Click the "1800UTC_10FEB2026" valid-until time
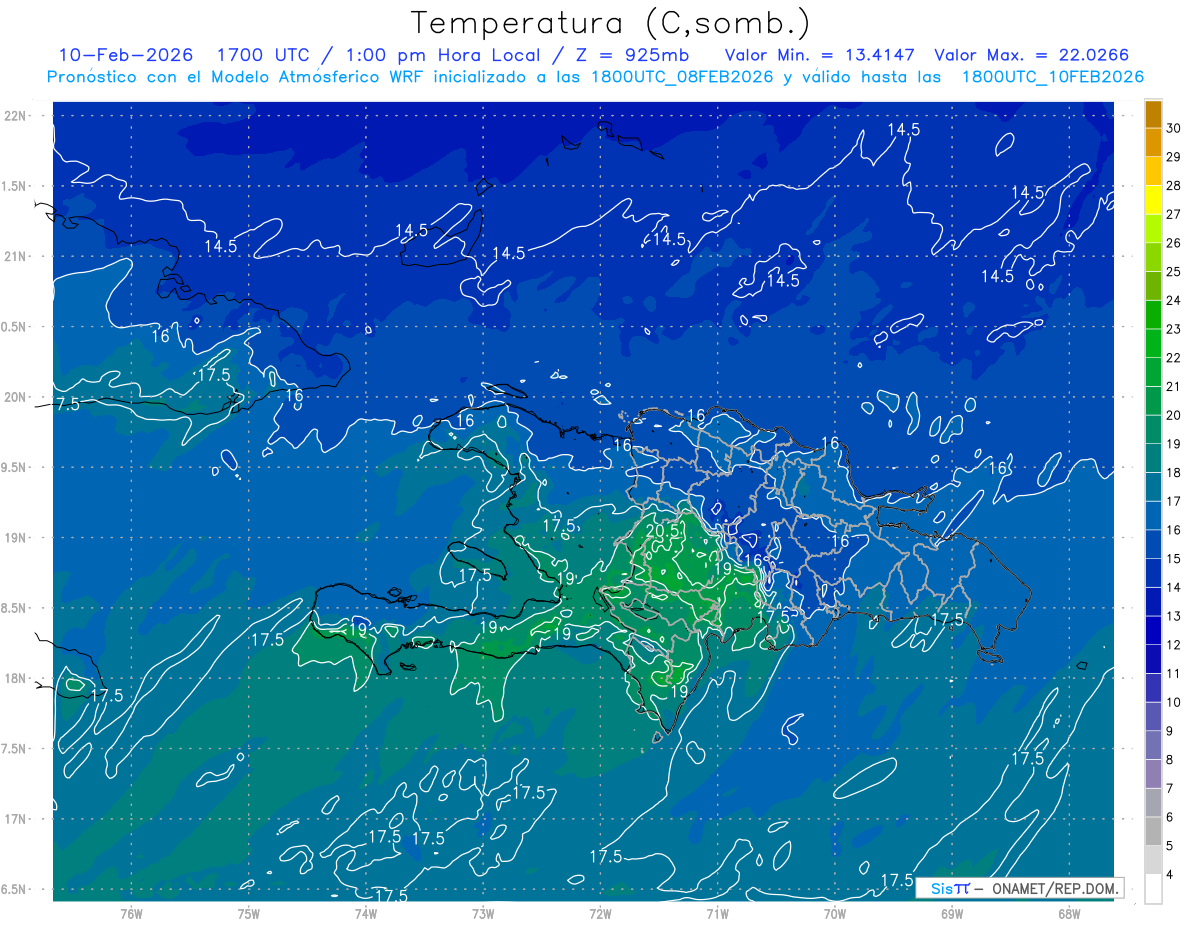Image resolution: width=1200 pixels, height=927 pixels. click(1052, 77)
